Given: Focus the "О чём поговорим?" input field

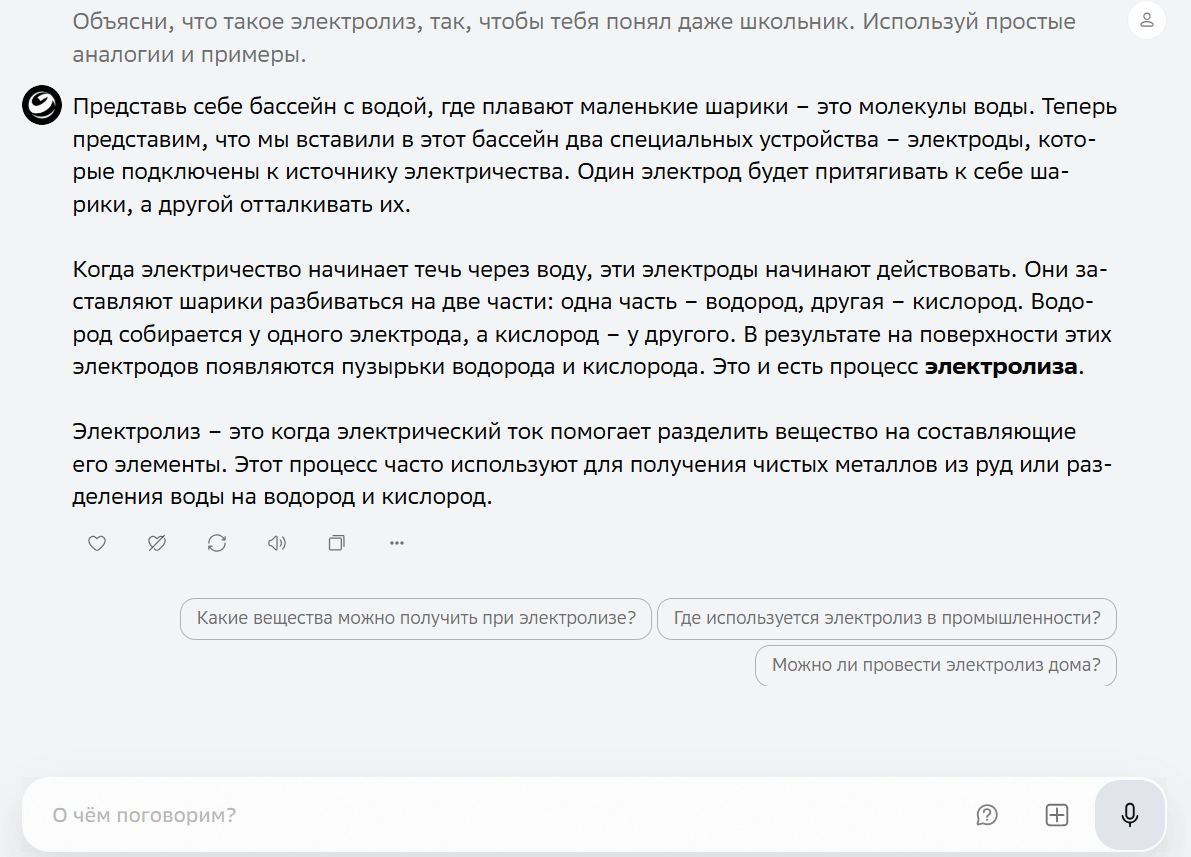Looking at the screenshot, I should tap(400, 815).
